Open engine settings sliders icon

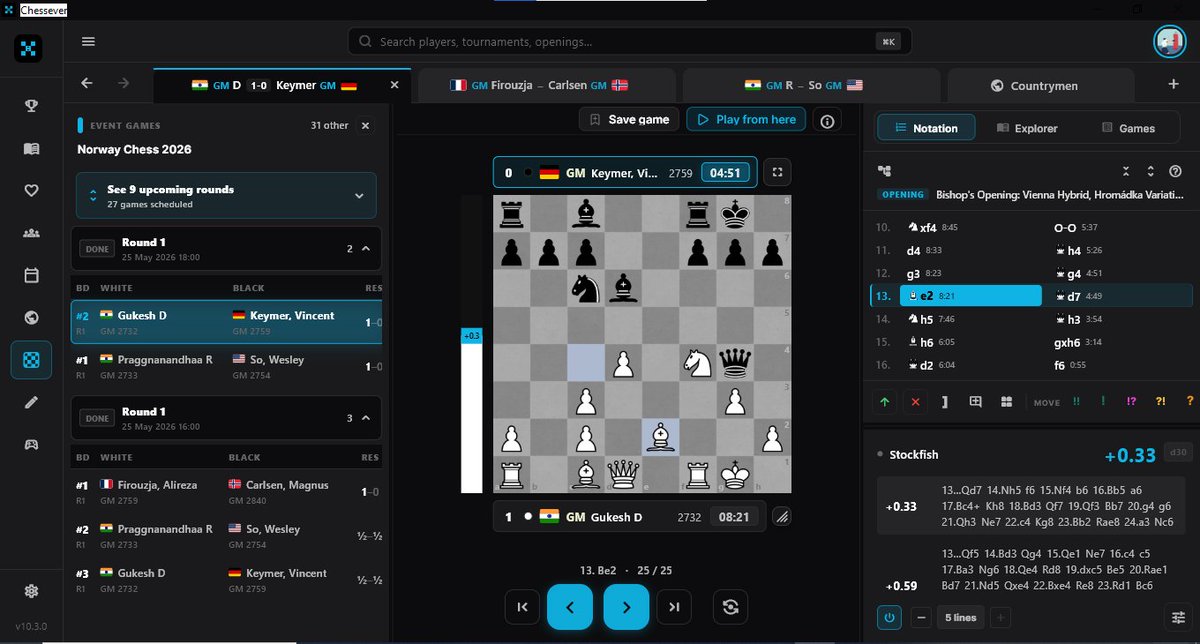[1176, 617]
